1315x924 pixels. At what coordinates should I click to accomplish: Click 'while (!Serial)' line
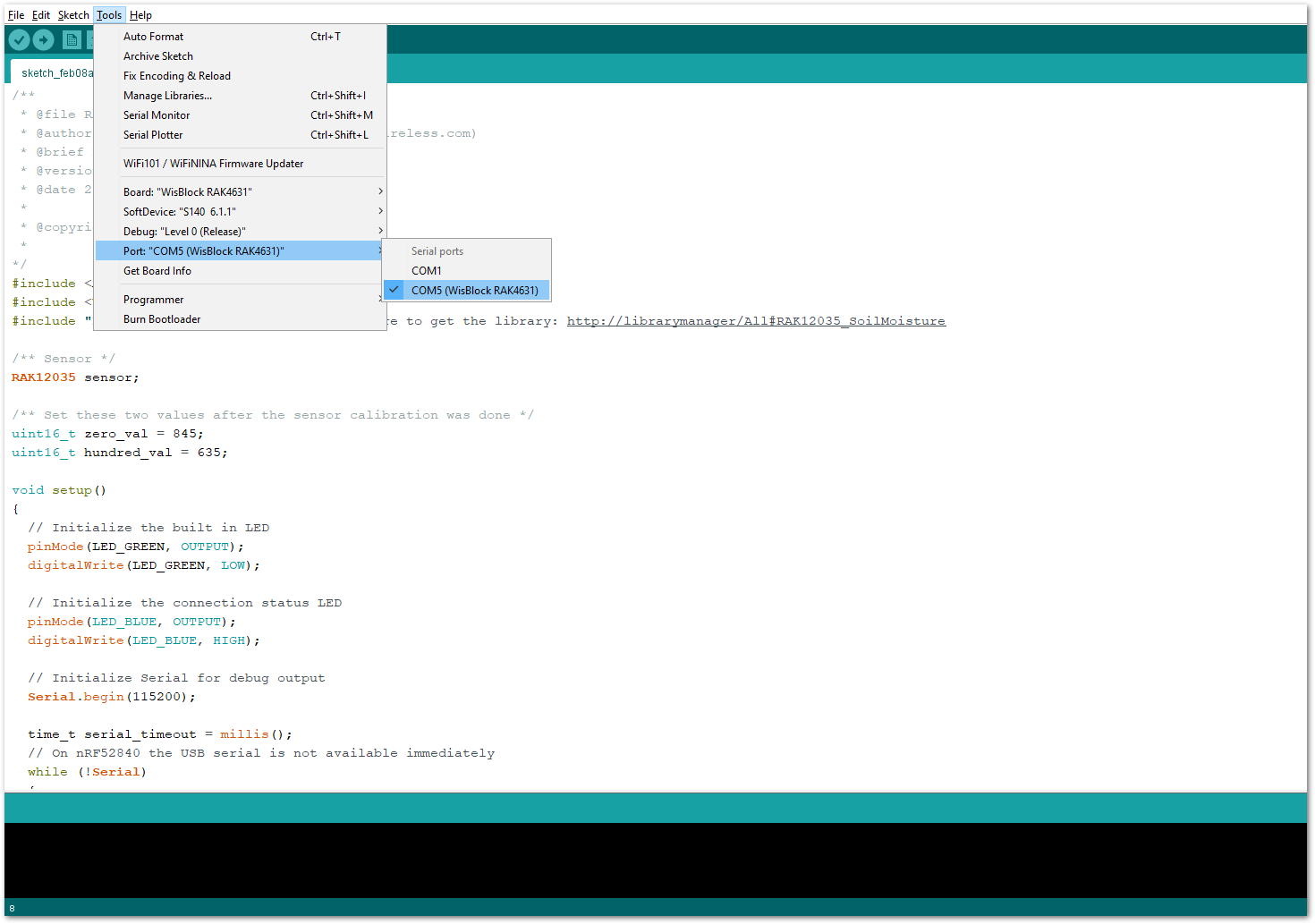point(87,772)
